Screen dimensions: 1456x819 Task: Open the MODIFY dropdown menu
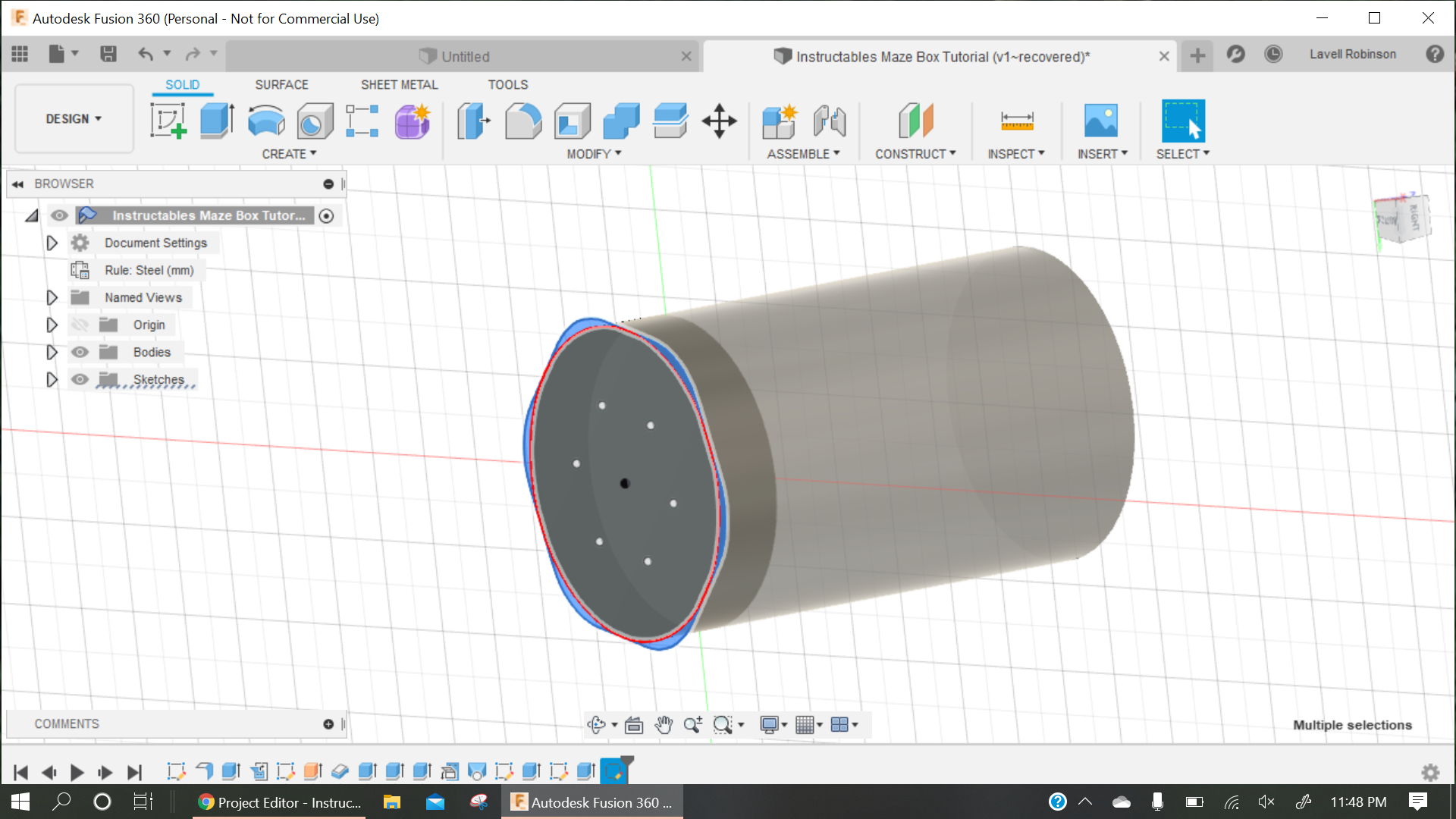coord(594,154)
